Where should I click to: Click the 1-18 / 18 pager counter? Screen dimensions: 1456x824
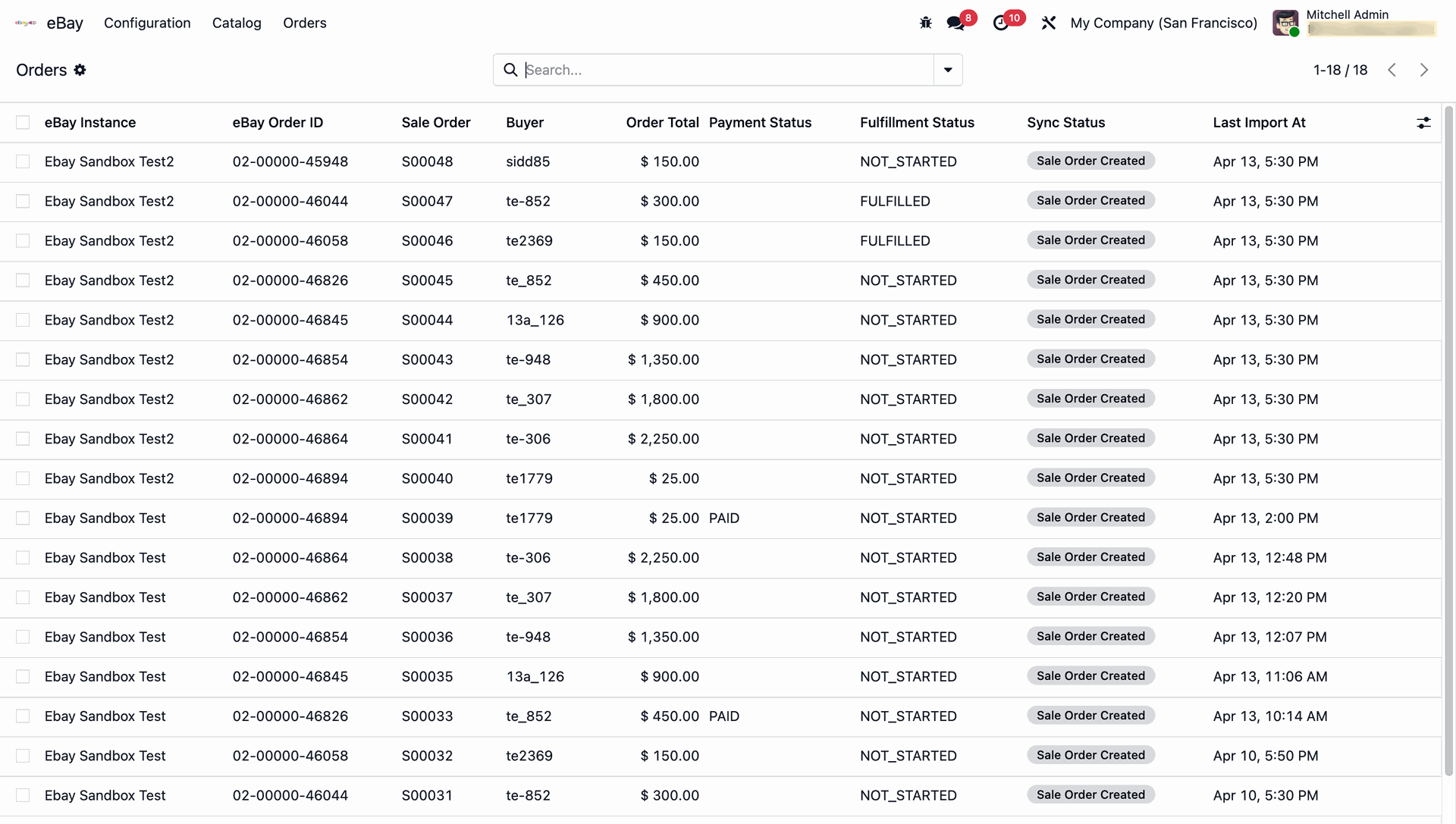1340,70
